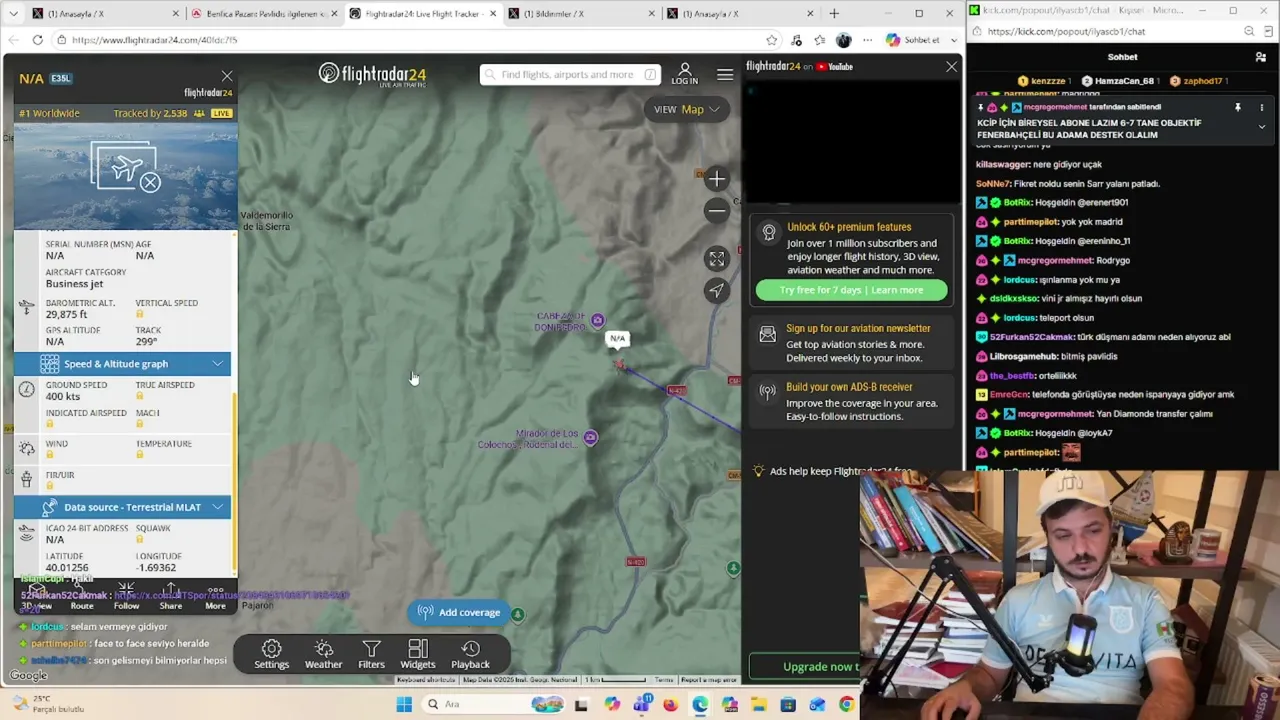Open the browser profile avatar
Screen dimensions: 1280x720
coord(843,40)
